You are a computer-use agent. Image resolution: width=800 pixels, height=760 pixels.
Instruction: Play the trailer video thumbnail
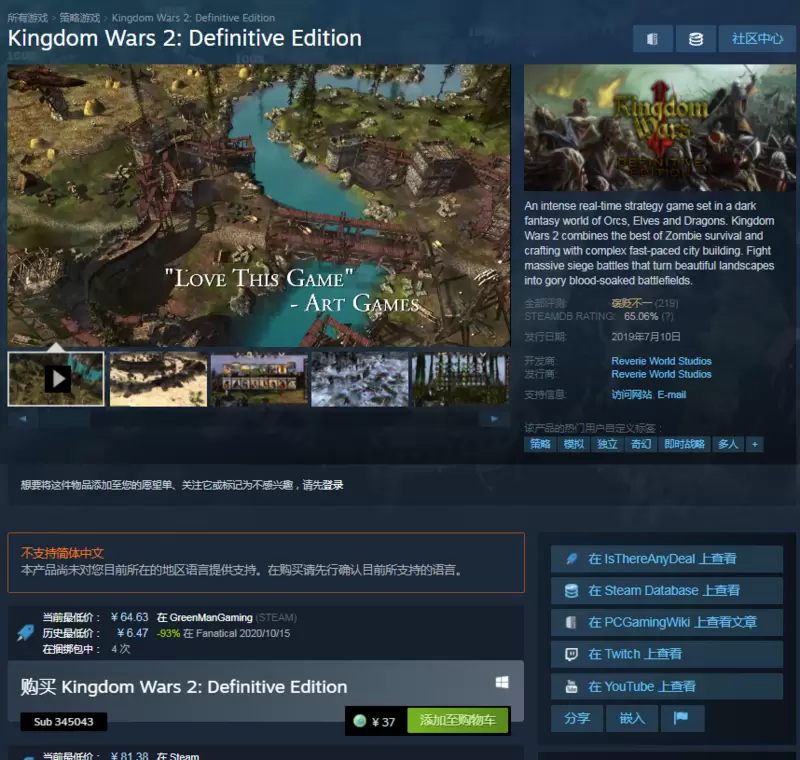pos(56,379)
